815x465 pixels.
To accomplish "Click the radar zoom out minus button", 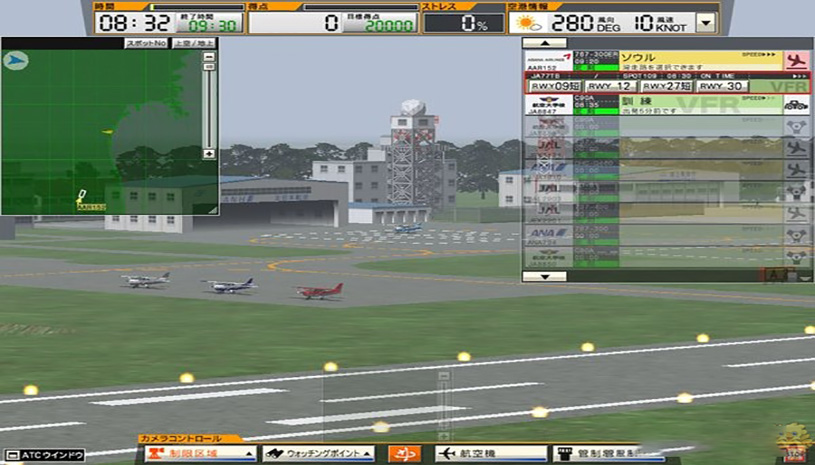I will [x=208, y=58].
